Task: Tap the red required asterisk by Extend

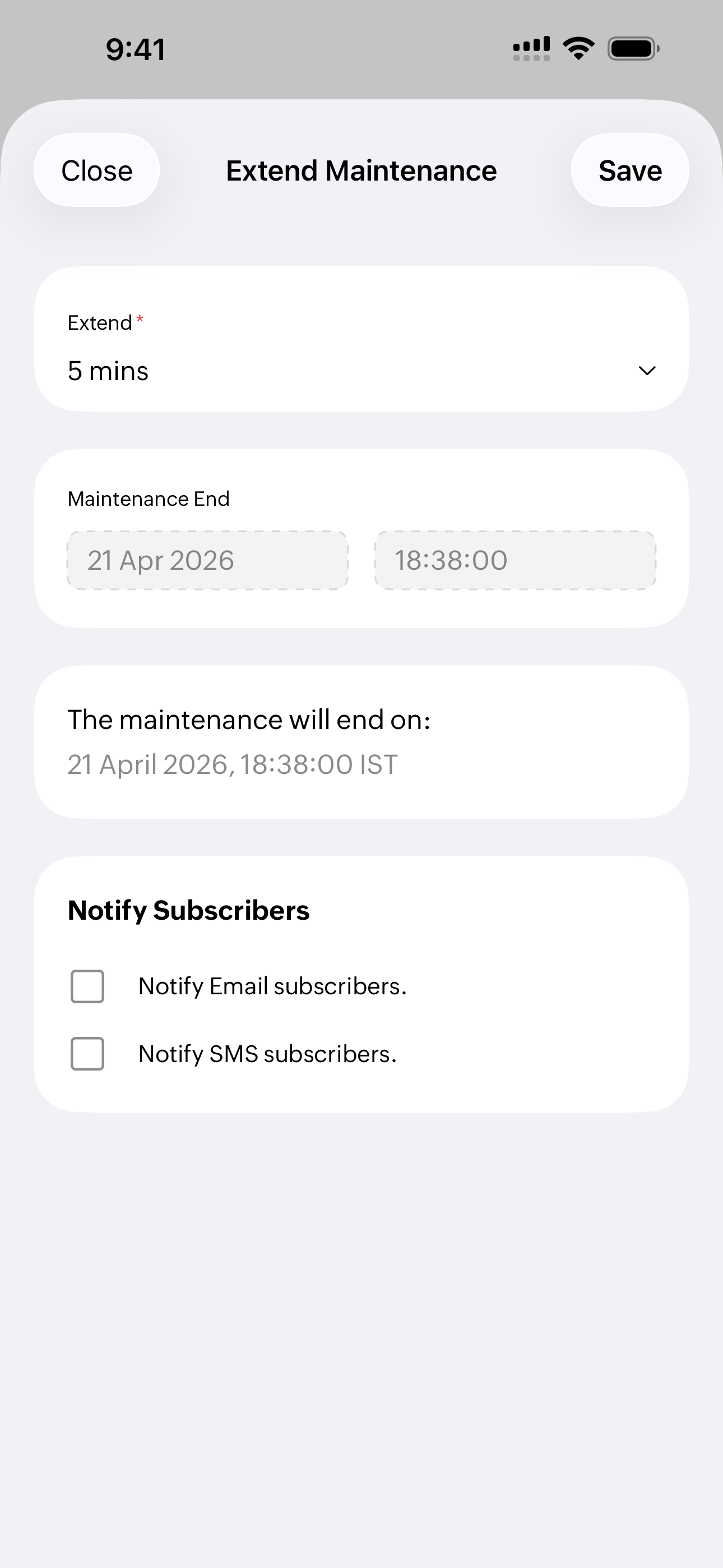Action: (x=140, y=320)
